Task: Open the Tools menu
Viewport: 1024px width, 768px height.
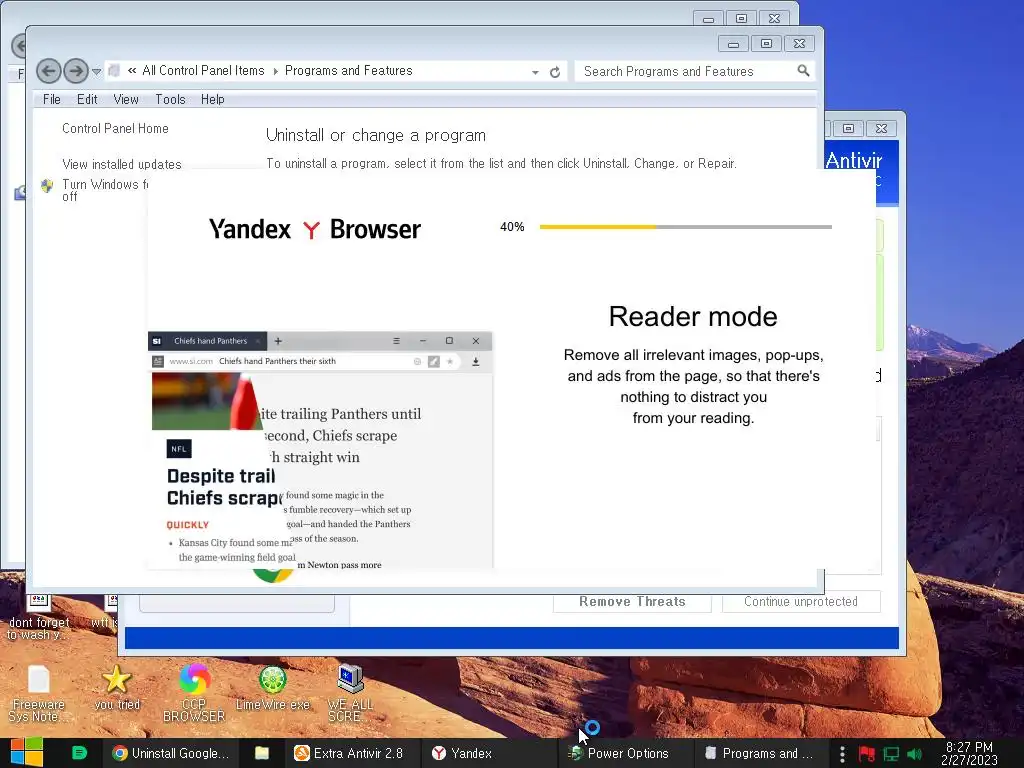Action: (170, 99)
